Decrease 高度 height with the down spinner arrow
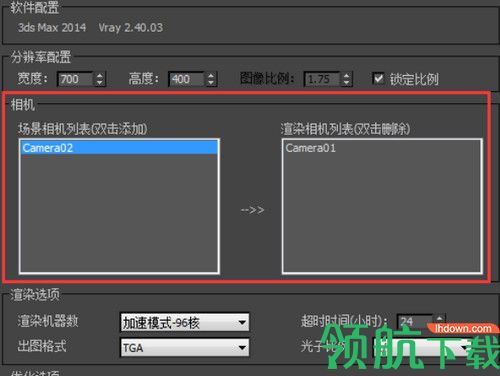This screenshot has height=376, width=500. 211,83
